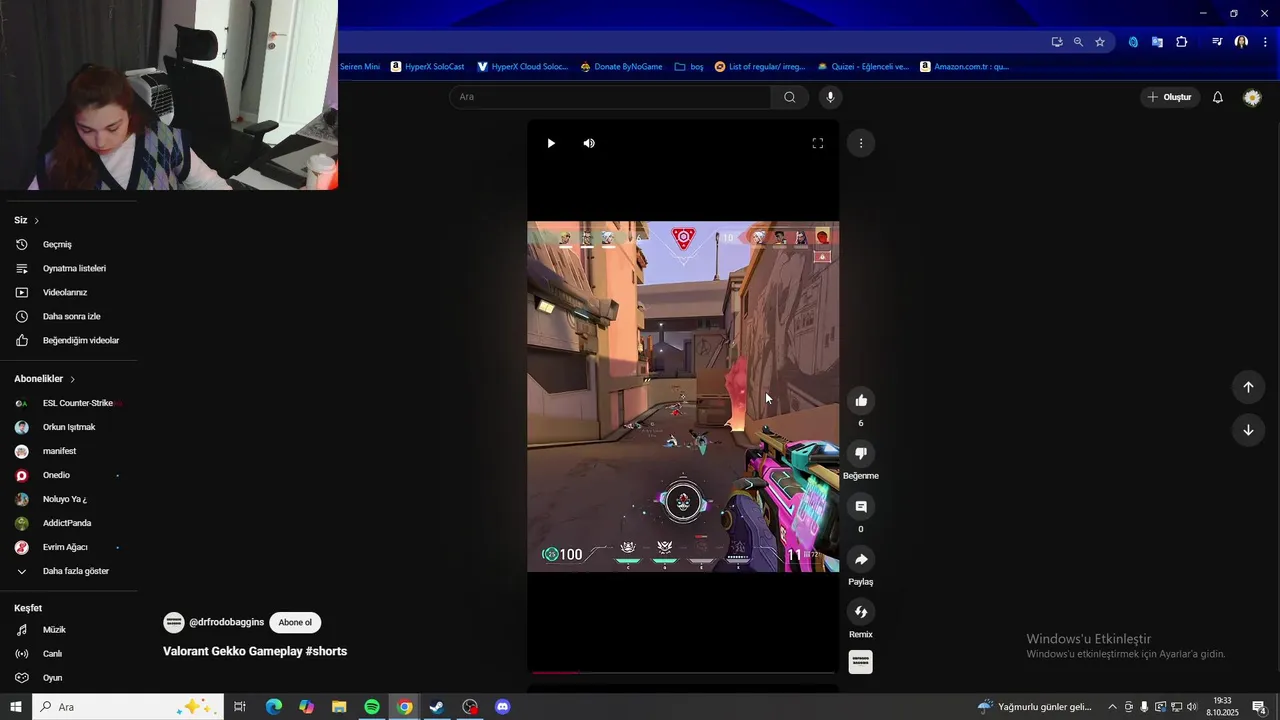This screenshot has width=1280, height=720.
Task: Open the YouTube account avatar menu
Action: tap(1252, 97)
